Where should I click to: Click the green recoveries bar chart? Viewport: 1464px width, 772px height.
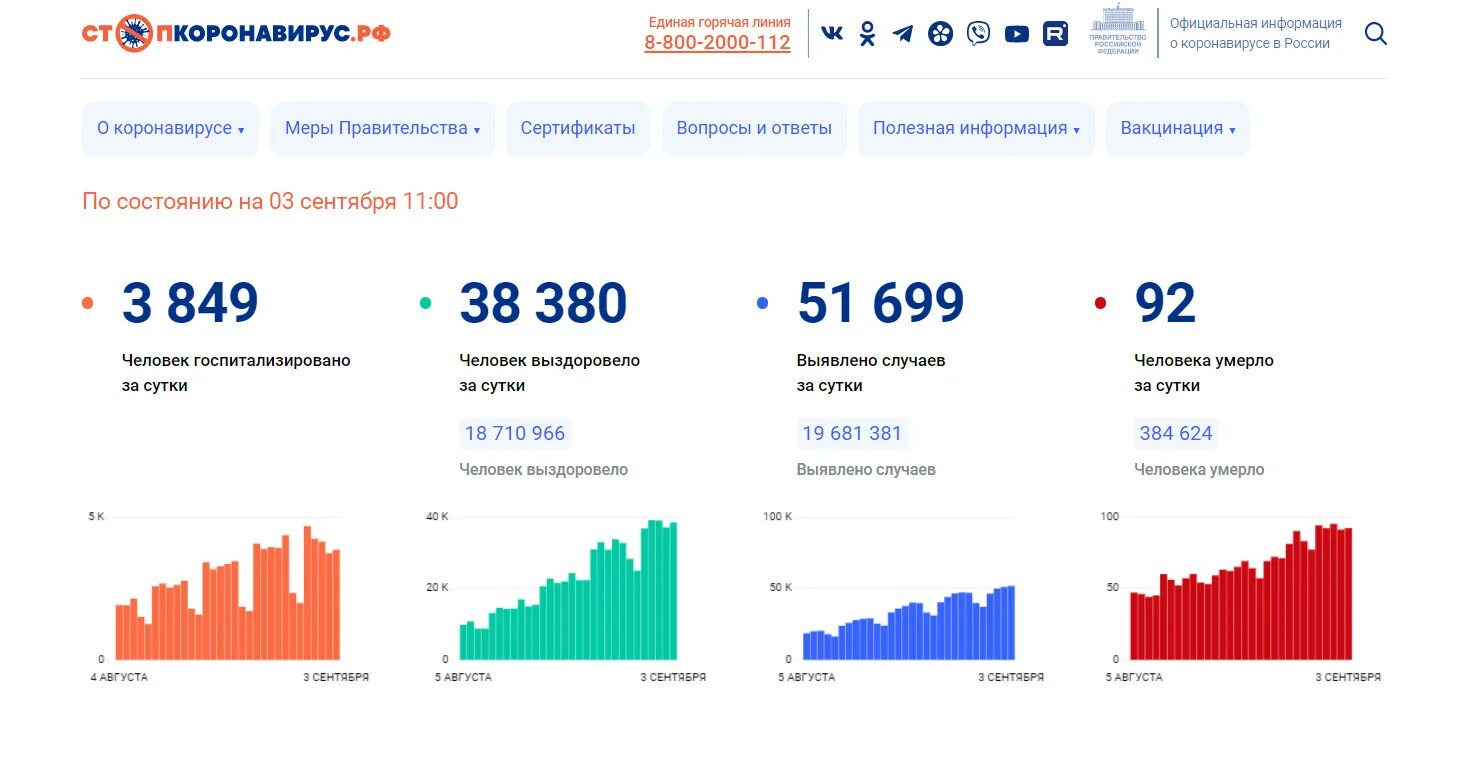click(568, 590)
